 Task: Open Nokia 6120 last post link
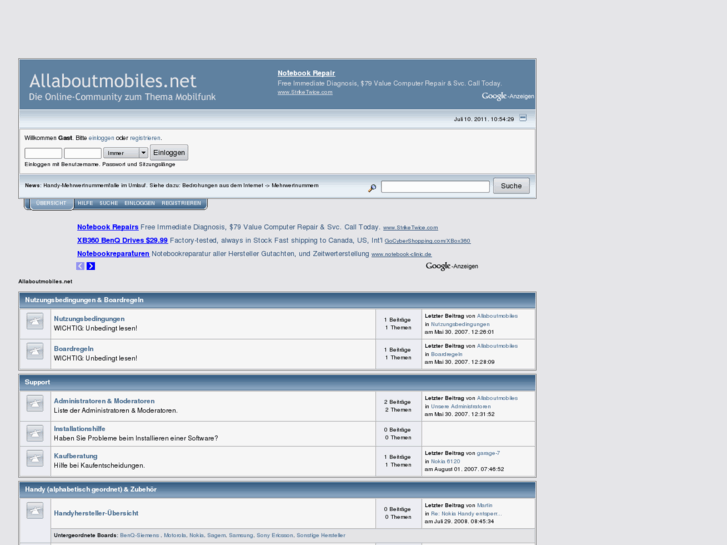coord(445,462)
